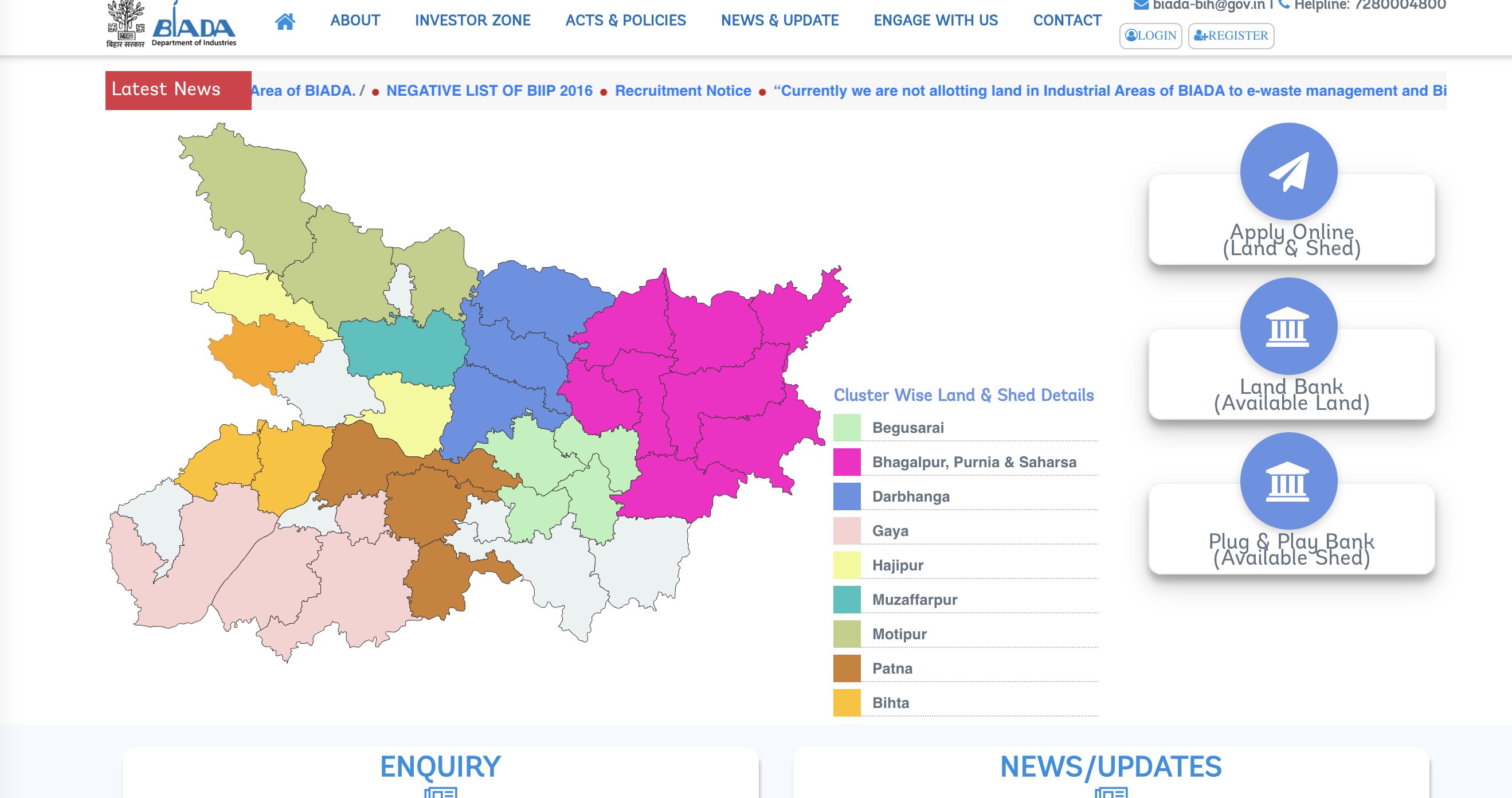
Task: Open the Apply Online (Land & Shed) card
Action: [1291, 219]
